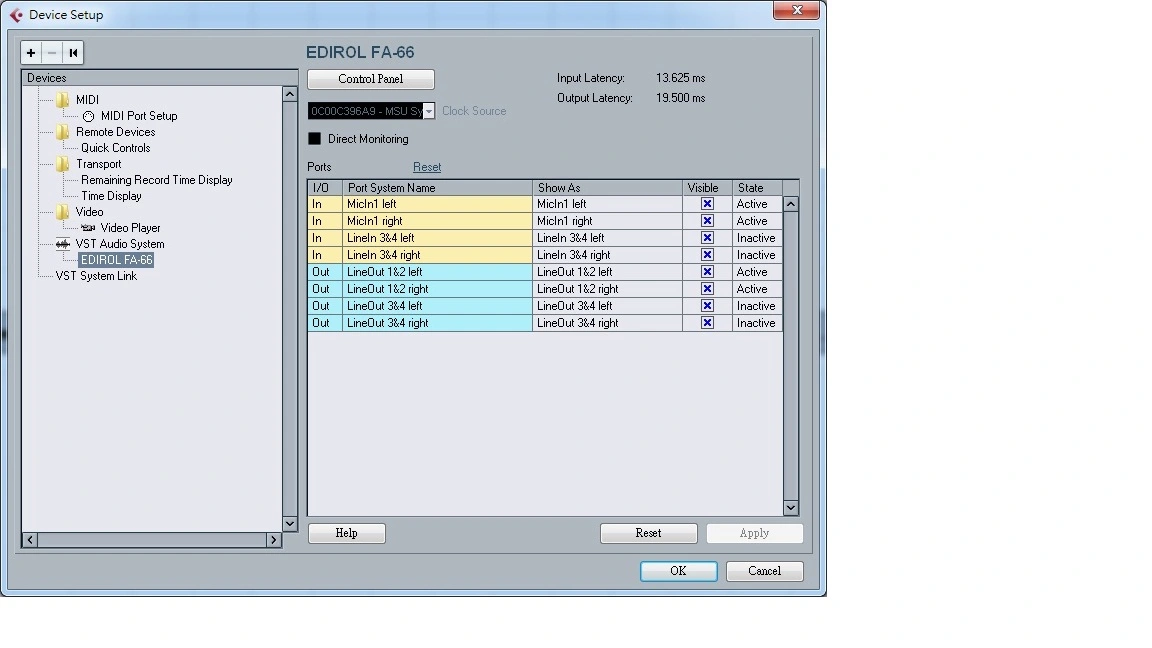Screen dimensions: 1152x648
Task: Click the Apply button
Action: click(x=755, y=533)
